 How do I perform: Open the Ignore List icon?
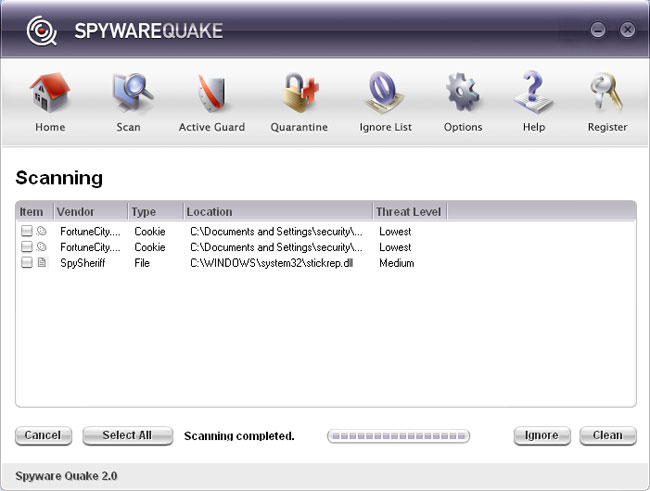tap(383, 92)
